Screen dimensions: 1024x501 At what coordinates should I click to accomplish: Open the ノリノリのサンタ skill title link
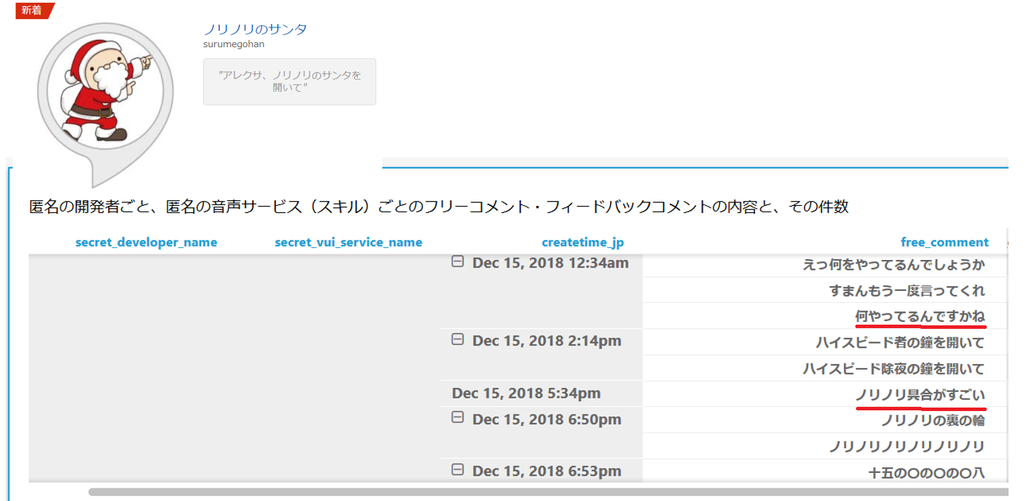point(255,29)
